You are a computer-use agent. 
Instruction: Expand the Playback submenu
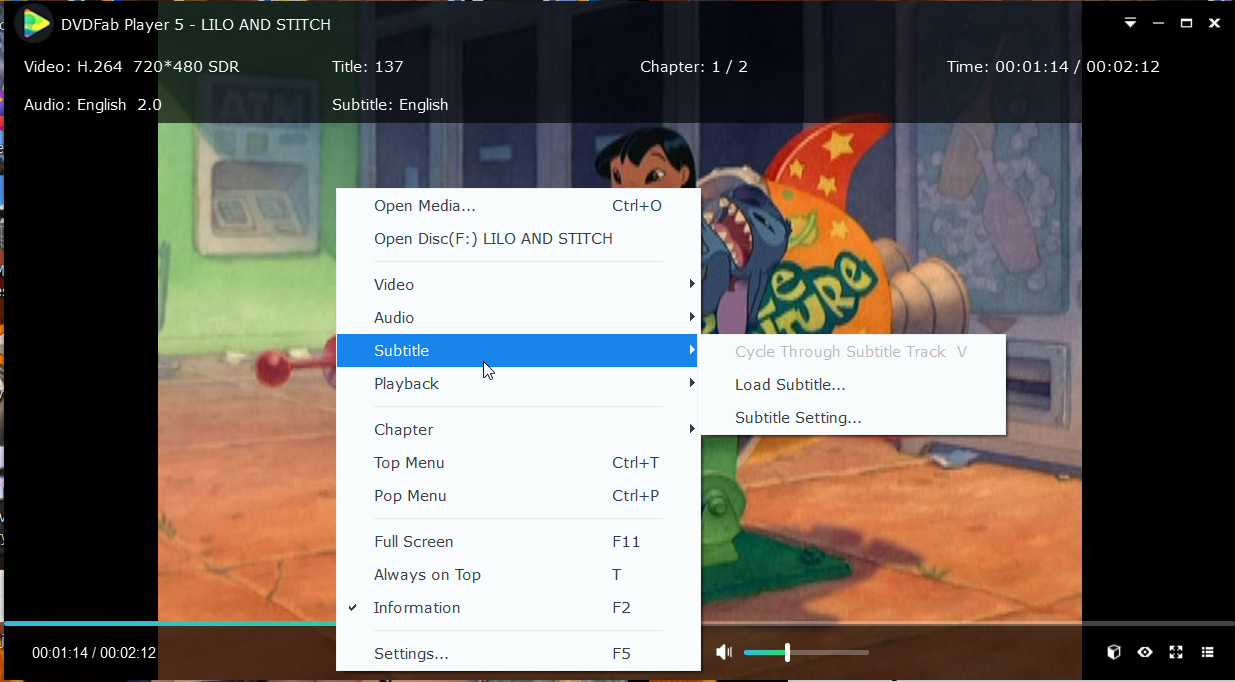518,384
